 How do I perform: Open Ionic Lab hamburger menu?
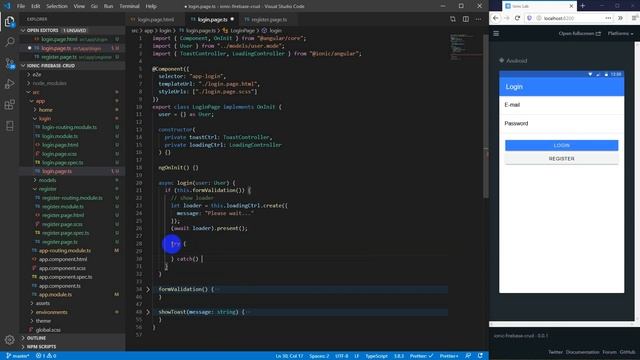(x=496, y=33)
